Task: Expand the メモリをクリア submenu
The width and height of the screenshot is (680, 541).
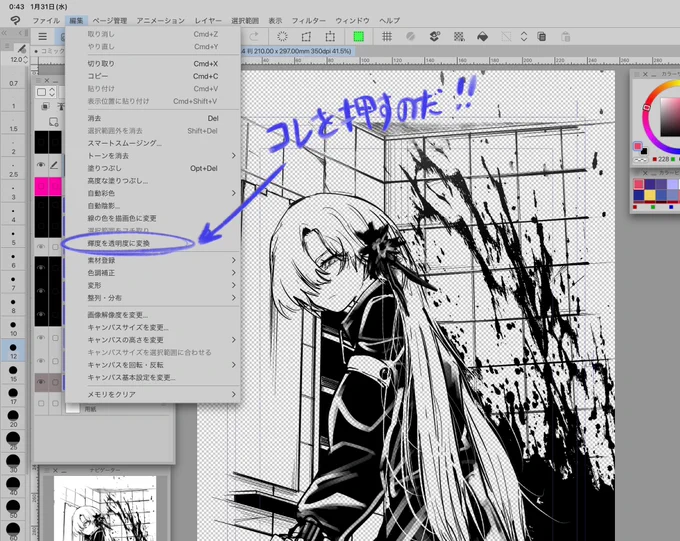Action: click(x=234, y=394)
